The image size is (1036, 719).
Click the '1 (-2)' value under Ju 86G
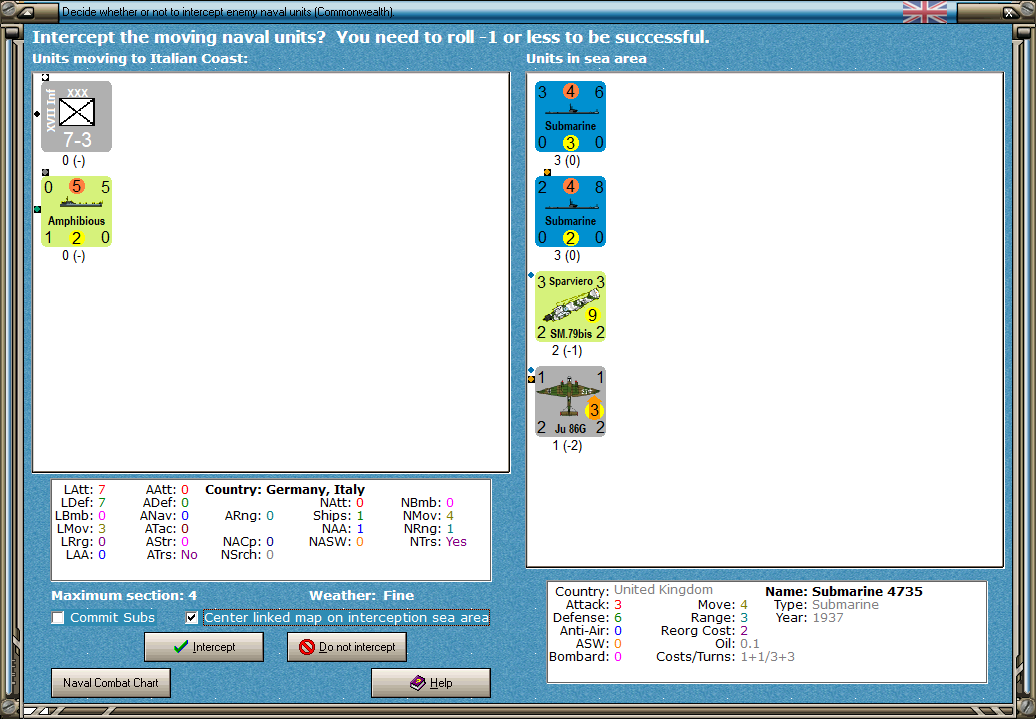[567, 445]
